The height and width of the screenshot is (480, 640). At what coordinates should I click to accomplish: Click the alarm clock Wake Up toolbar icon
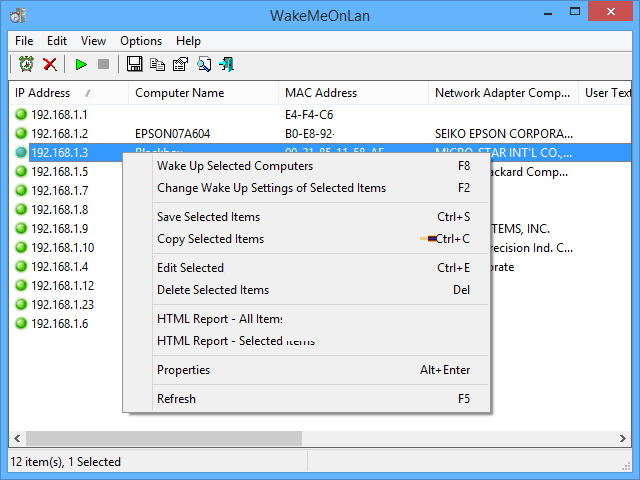pyautogui.click(x=26, y=65)
